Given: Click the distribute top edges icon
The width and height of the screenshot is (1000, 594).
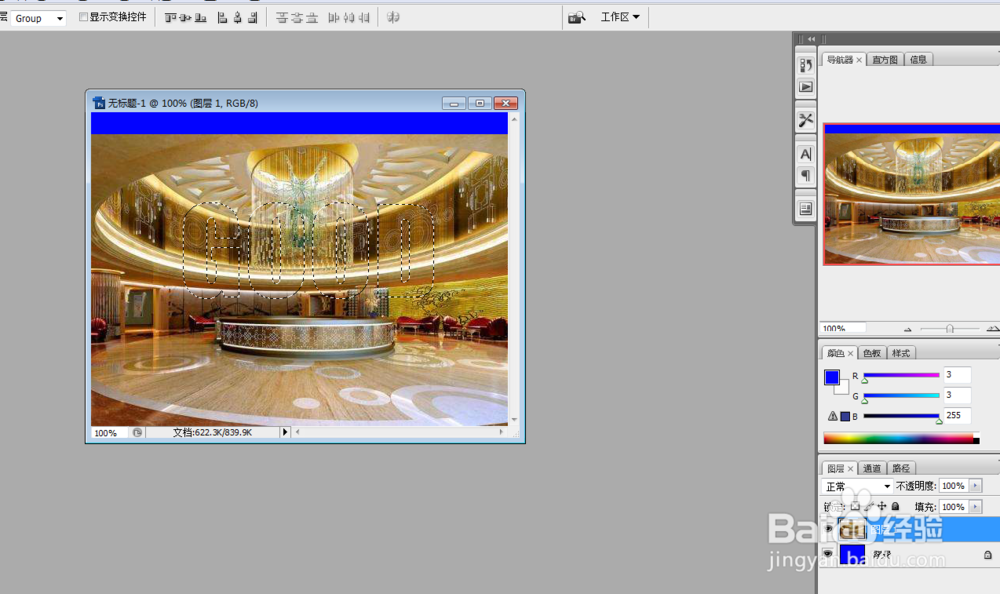Looking at the screenshot, I should tap(282, 18).
